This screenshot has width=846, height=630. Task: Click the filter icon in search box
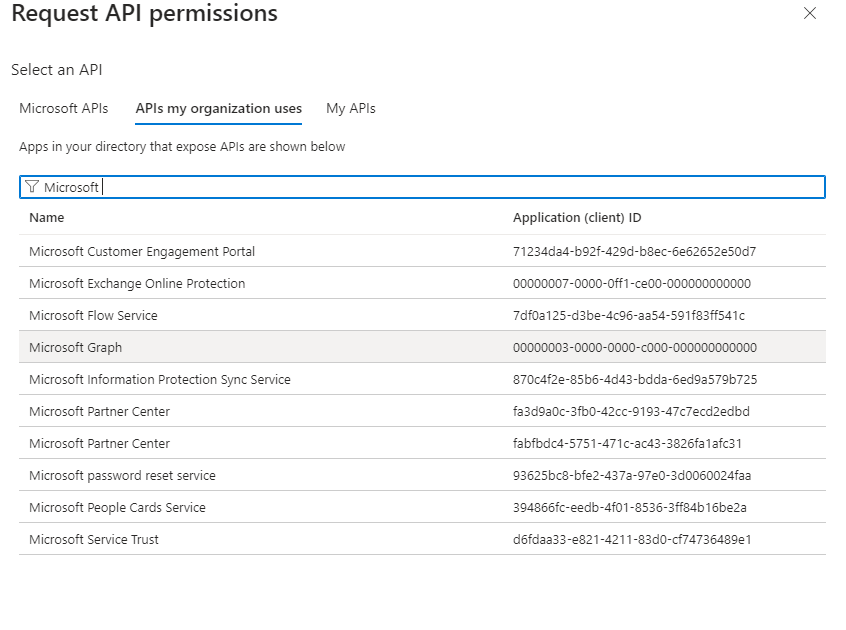tap(32, 187)
